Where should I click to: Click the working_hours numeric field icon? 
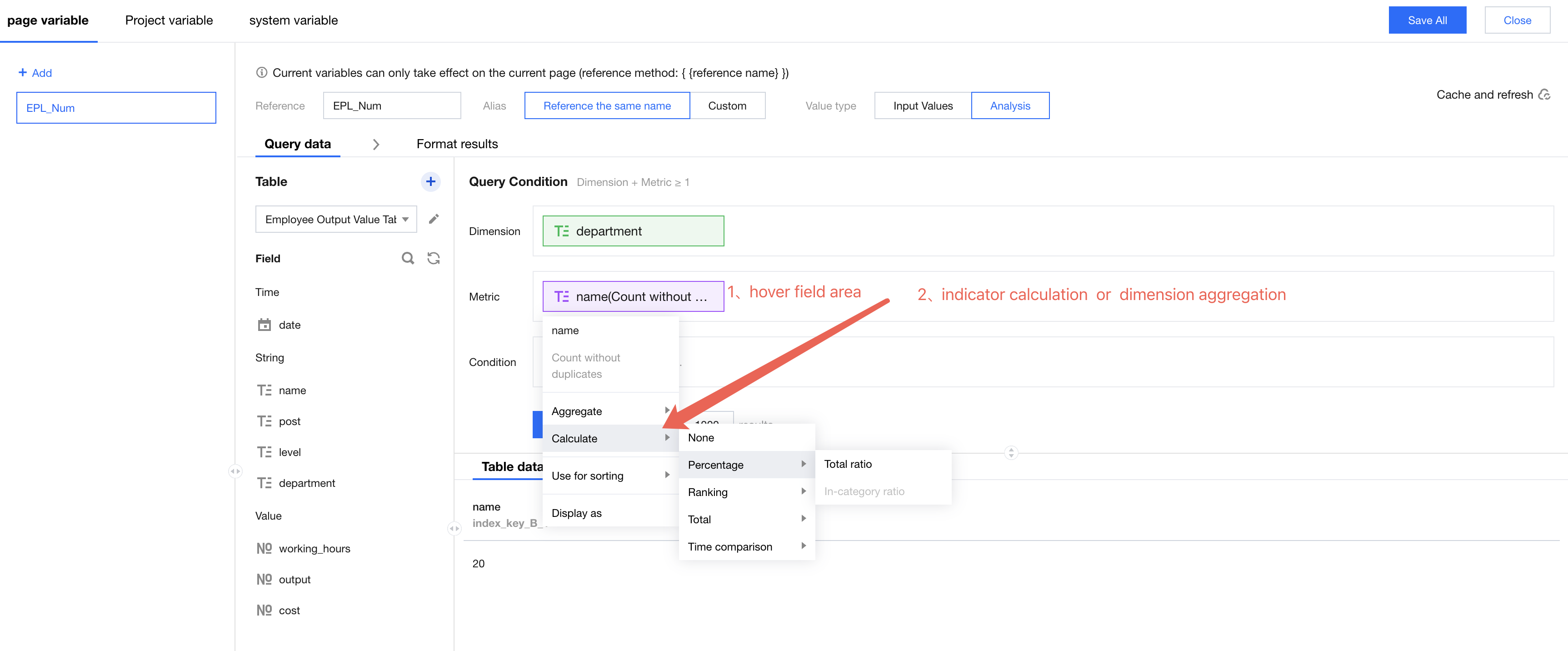pyautogui.click(x=264, y=548)
